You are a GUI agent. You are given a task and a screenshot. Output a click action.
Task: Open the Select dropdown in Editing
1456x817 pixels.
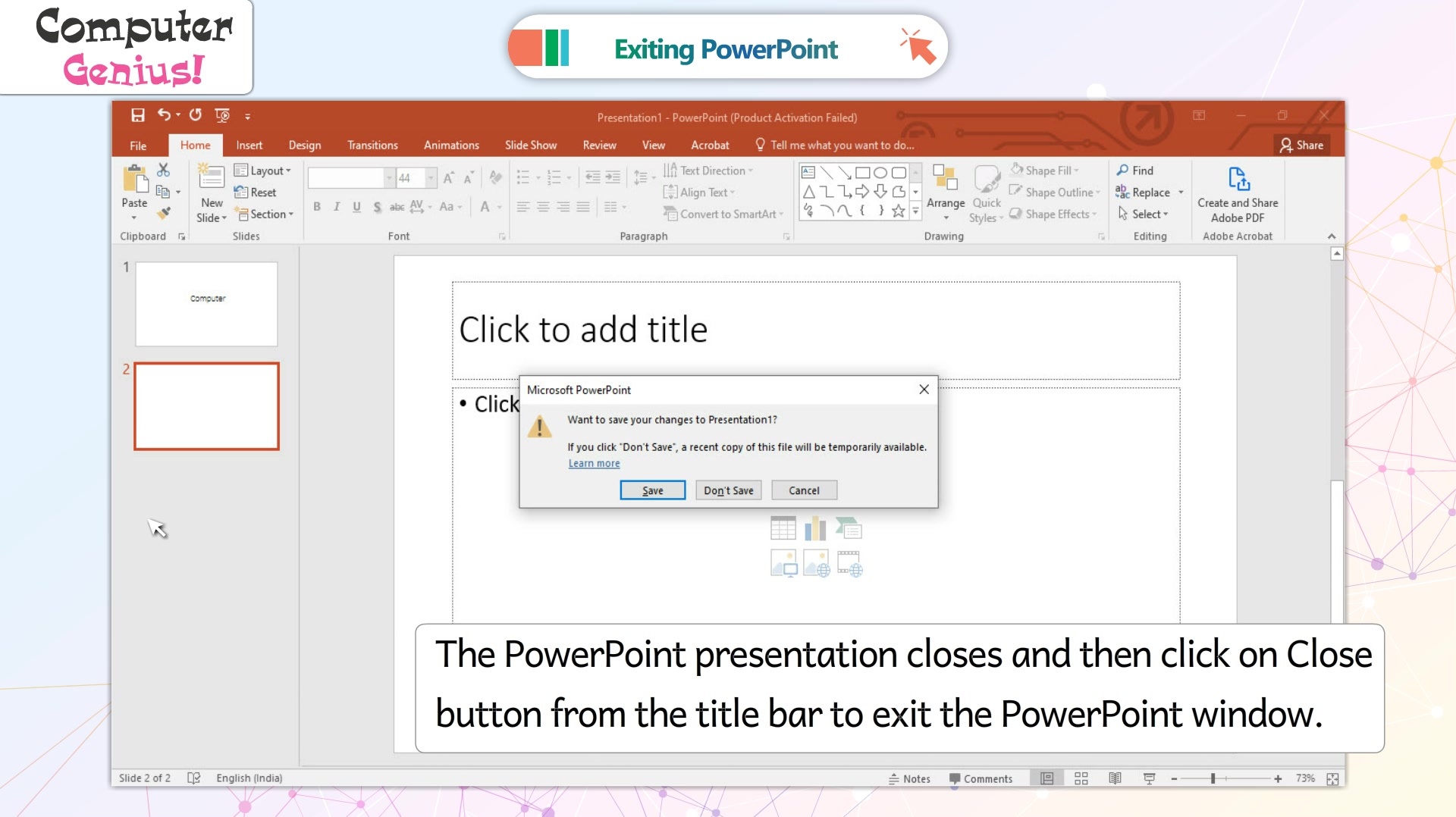point(1143,214)
